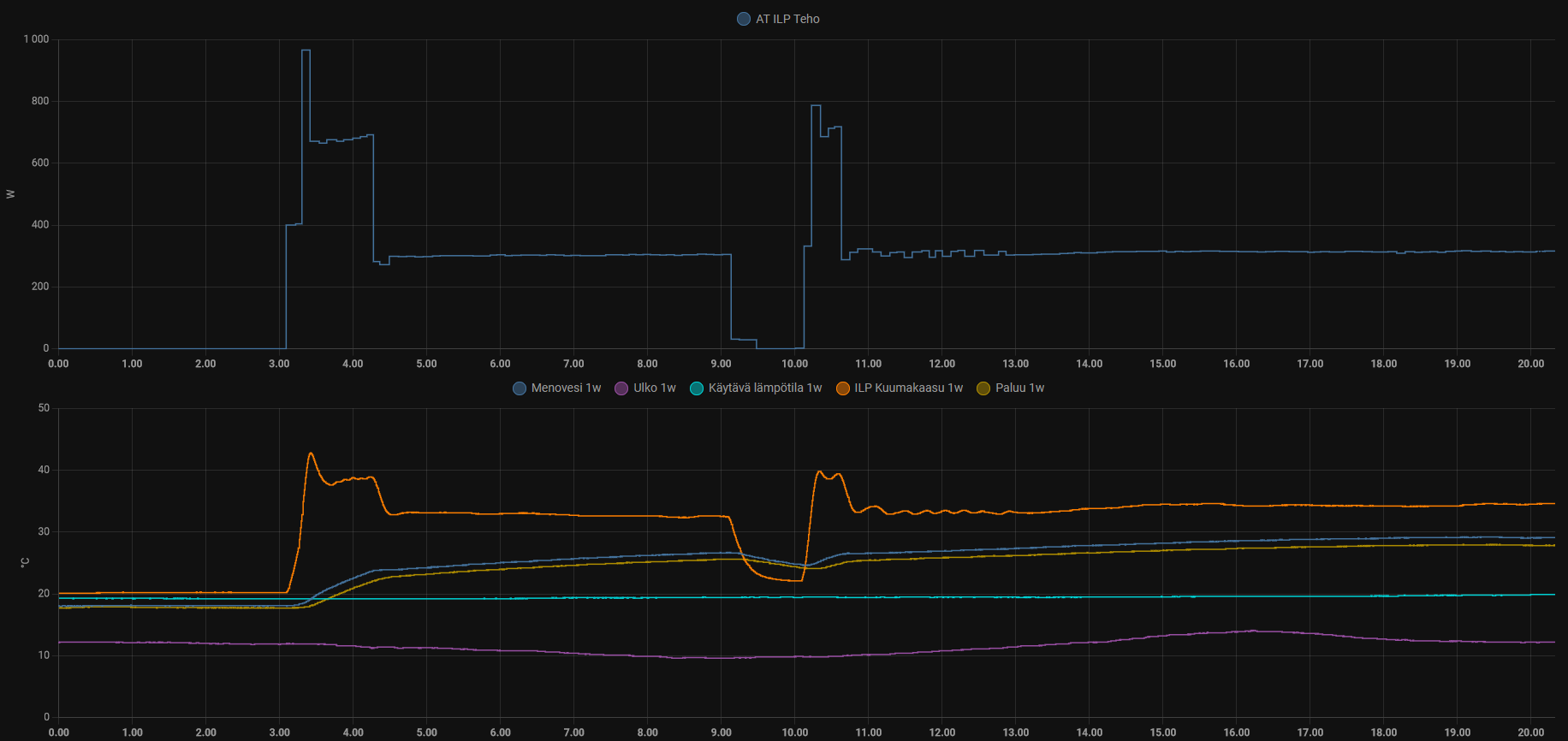This screenshot has height=741, width=1568.
Task: Click the cyan Käytävä lämpötila legend circle
Action: 697,388
